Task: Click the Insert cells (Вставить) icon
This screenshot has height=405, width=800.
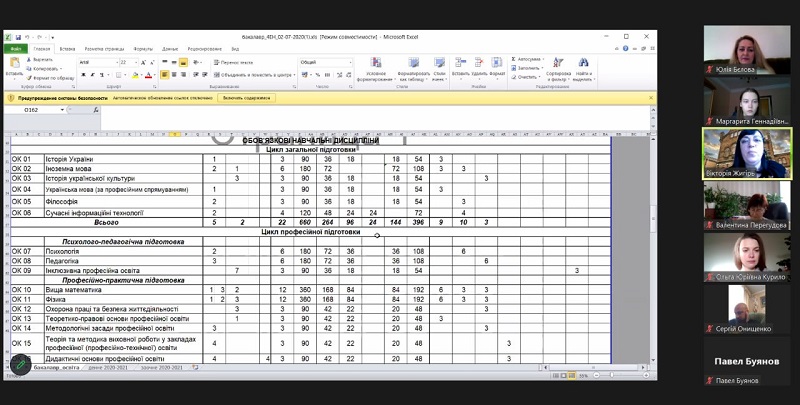Action: (x=460, y=63)
